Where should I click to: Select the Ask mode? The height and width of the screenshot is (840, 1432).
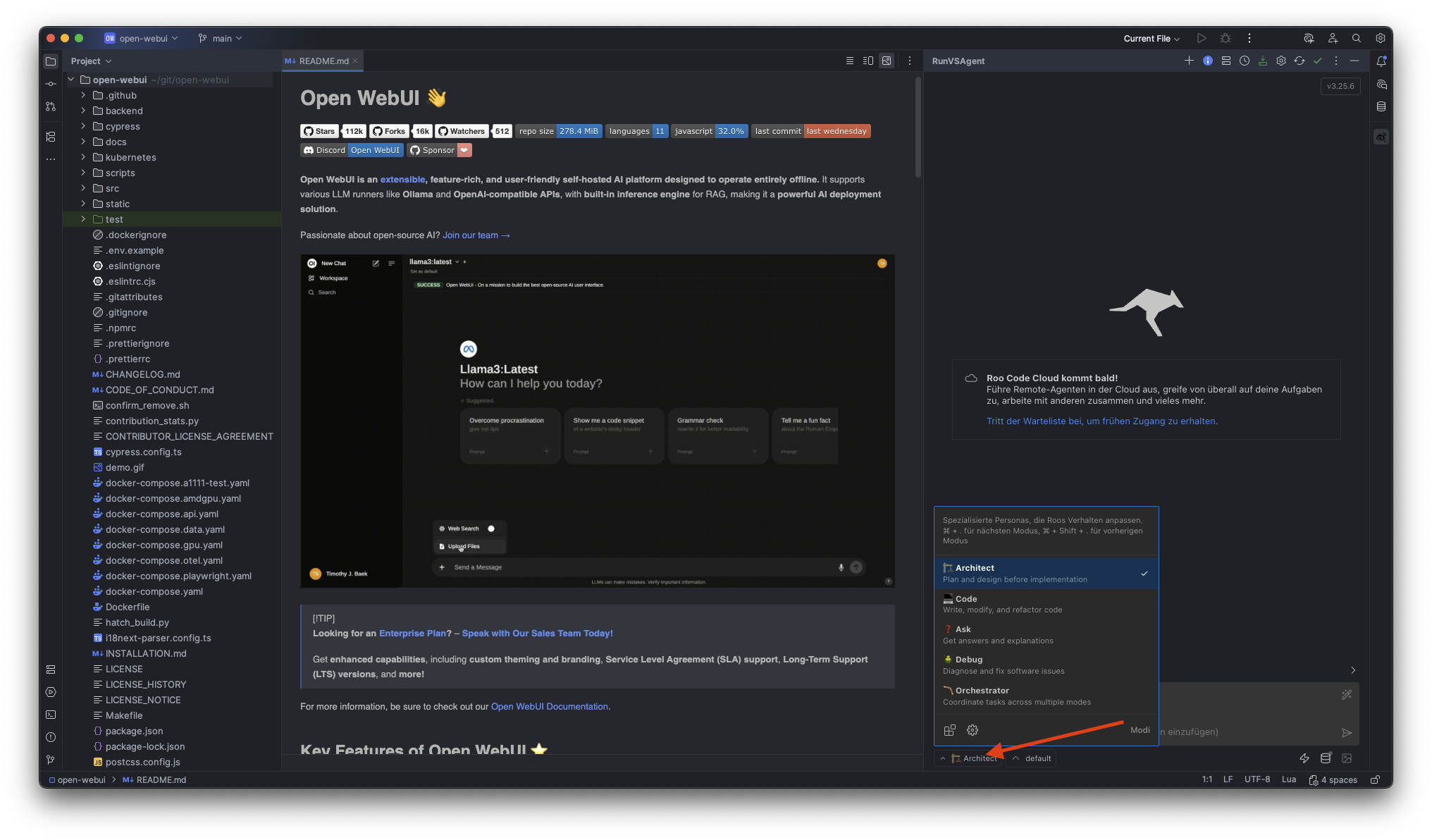(x=1046, y=634)
